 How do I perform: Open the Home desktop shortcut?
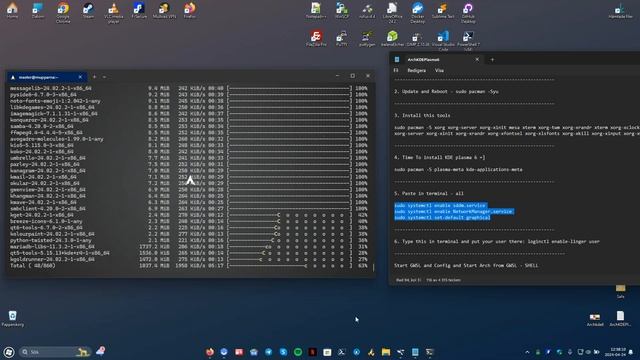coord(12,11)
